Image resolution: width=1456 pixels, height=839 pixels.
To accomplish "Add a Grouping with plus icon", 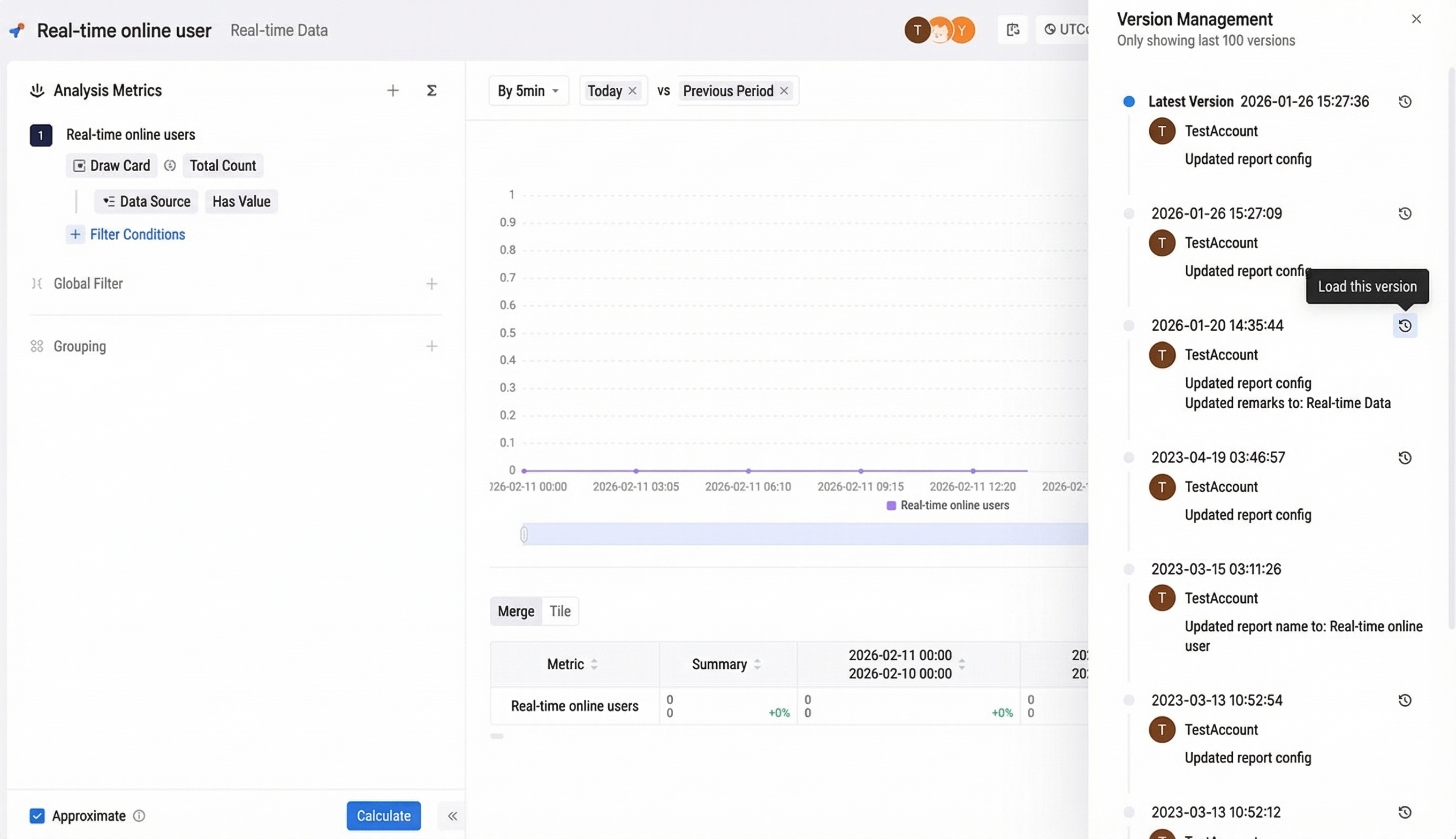I will click(431, 346).
